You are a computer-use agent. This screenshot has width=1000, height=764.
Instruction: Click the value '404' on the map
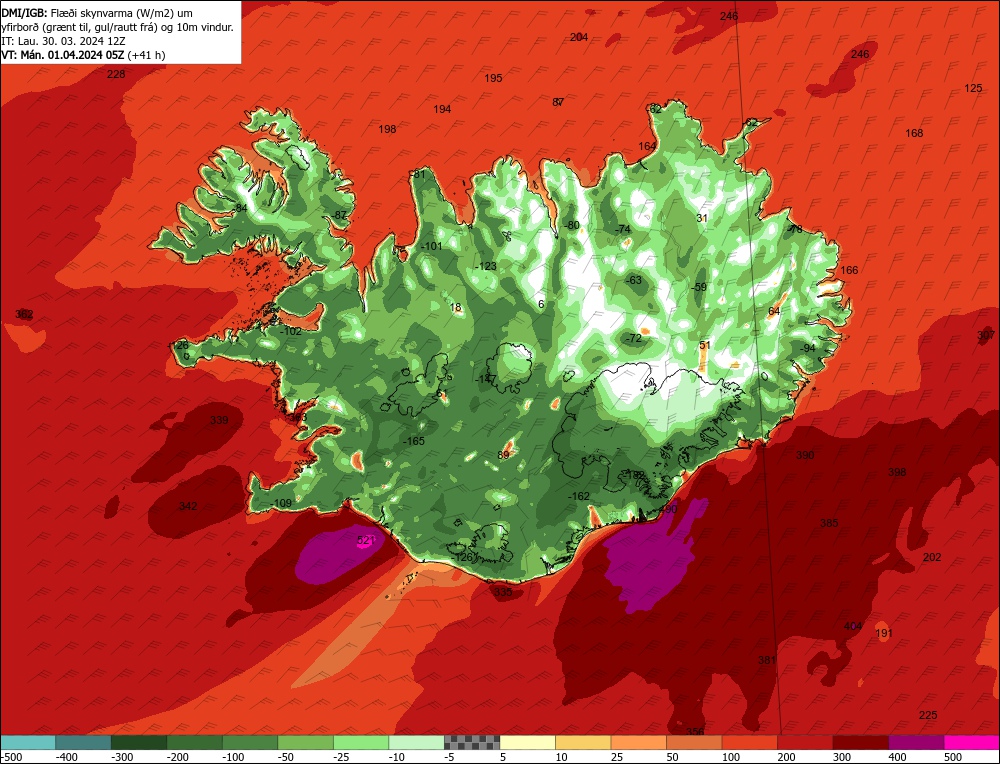click(x=853, y=626)
